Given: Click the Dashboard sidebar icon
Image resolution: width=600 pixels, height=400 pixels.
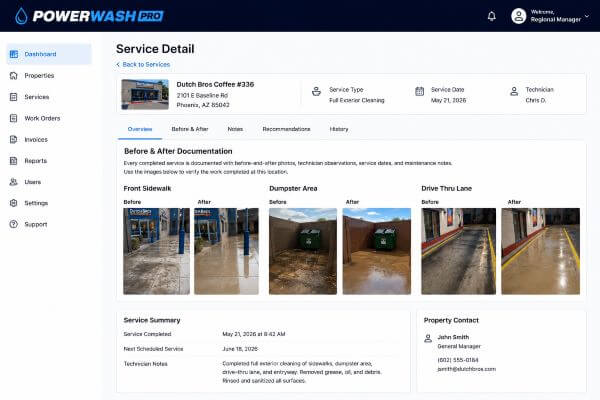Looking at the screenshot, I should tap(14, 54).
